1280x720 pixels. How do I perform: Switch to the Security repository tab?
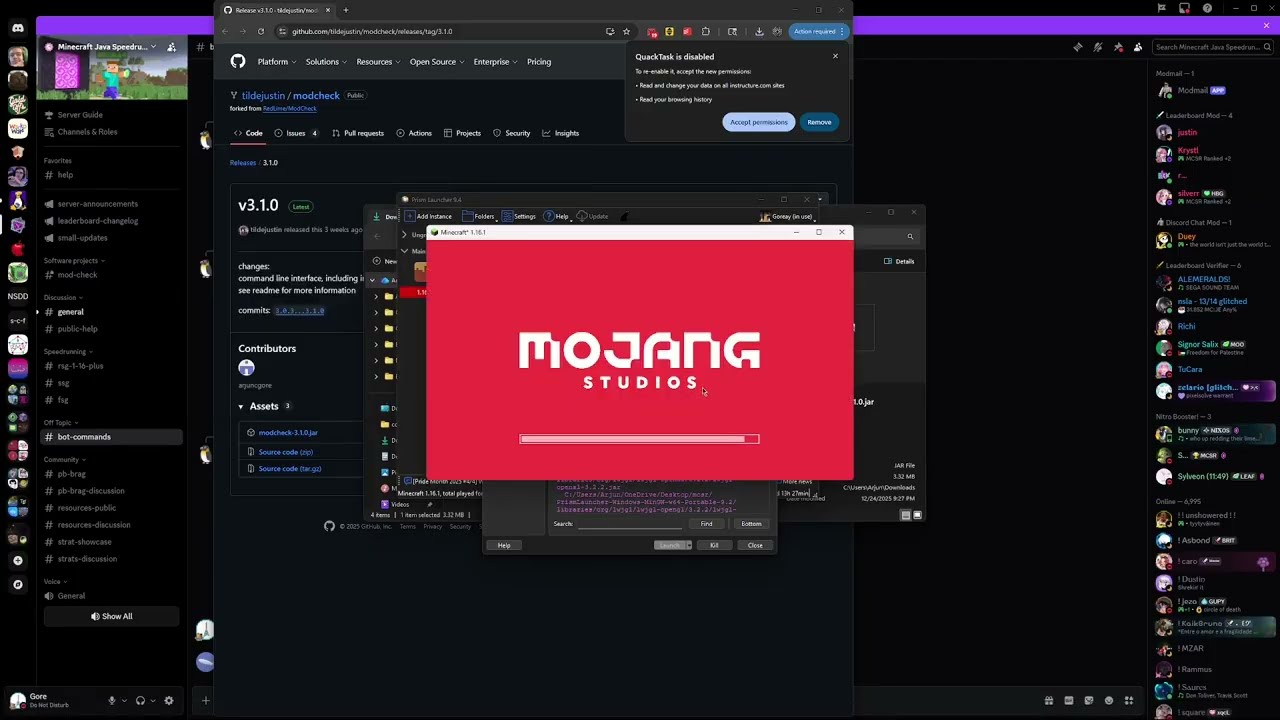[512, 133]
